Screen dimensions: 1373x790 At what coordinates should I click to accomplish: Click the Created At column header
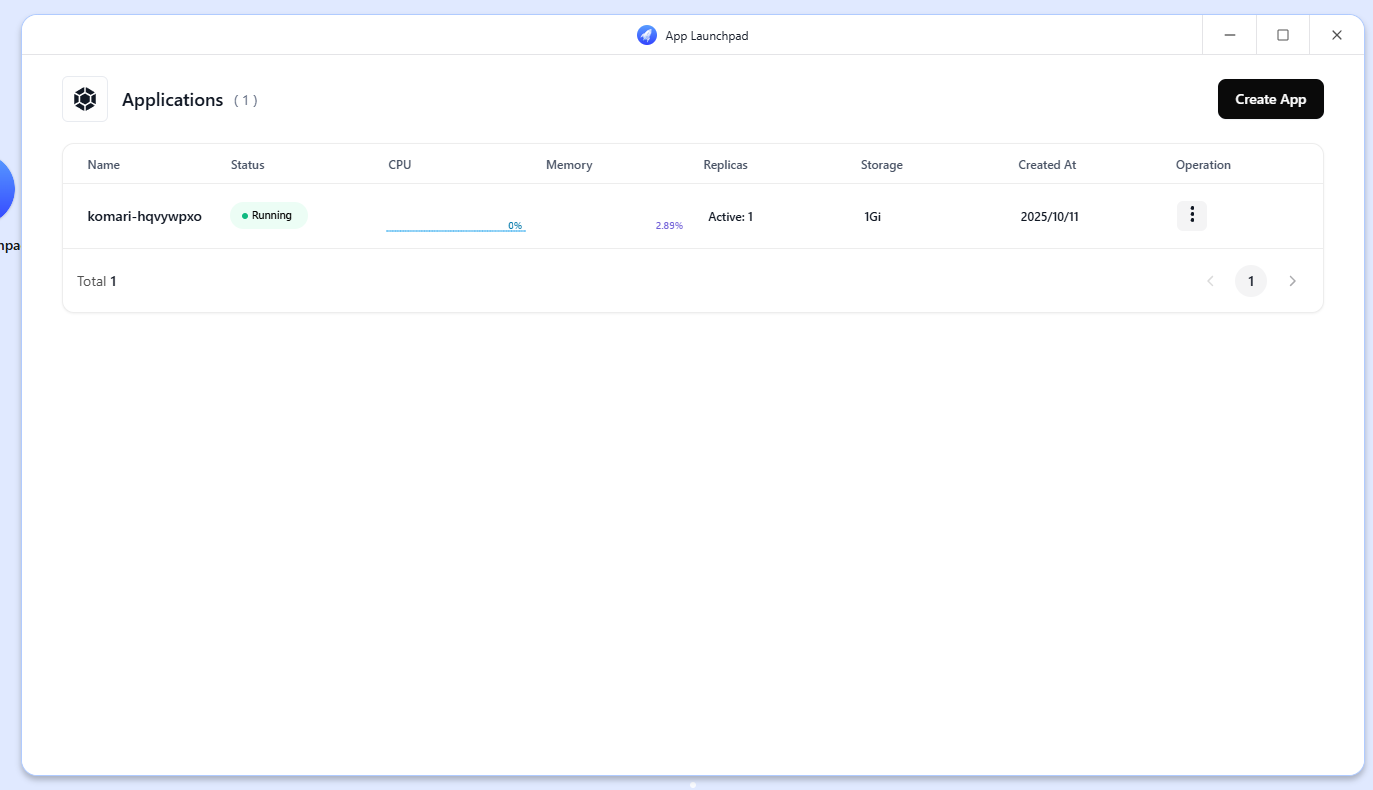(1047, 165)
